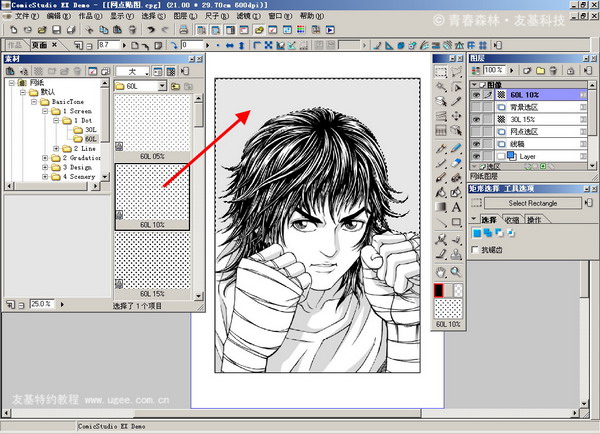Select the Move Layer tool

click(x=456, y=116)
